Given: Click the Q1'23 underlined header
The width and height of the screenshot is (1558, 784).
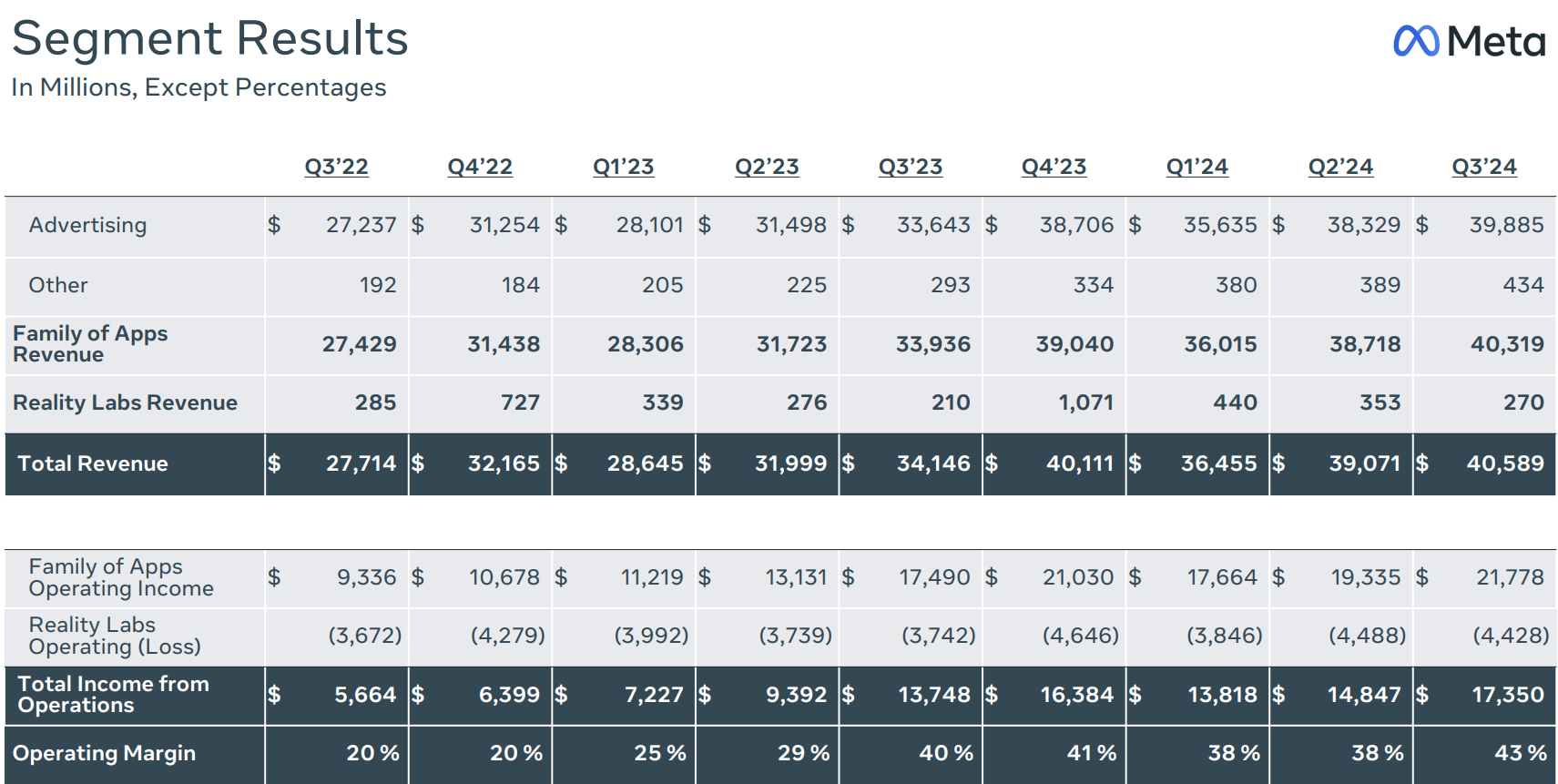Looking at the screenshot, I should click(623, 167).
